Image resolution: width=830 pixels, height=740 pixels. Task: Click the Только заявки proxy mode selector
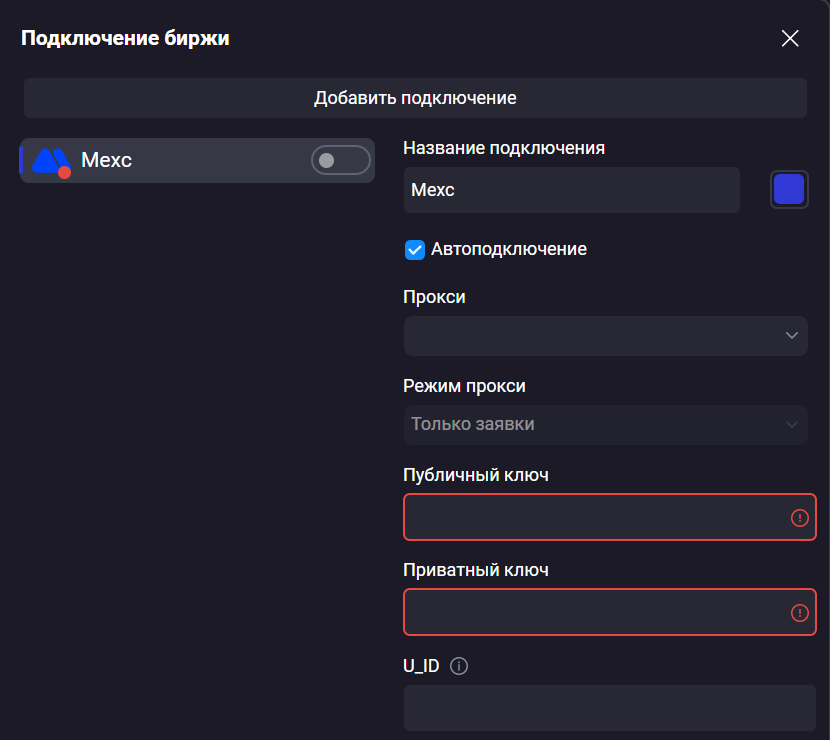point(605,424)
